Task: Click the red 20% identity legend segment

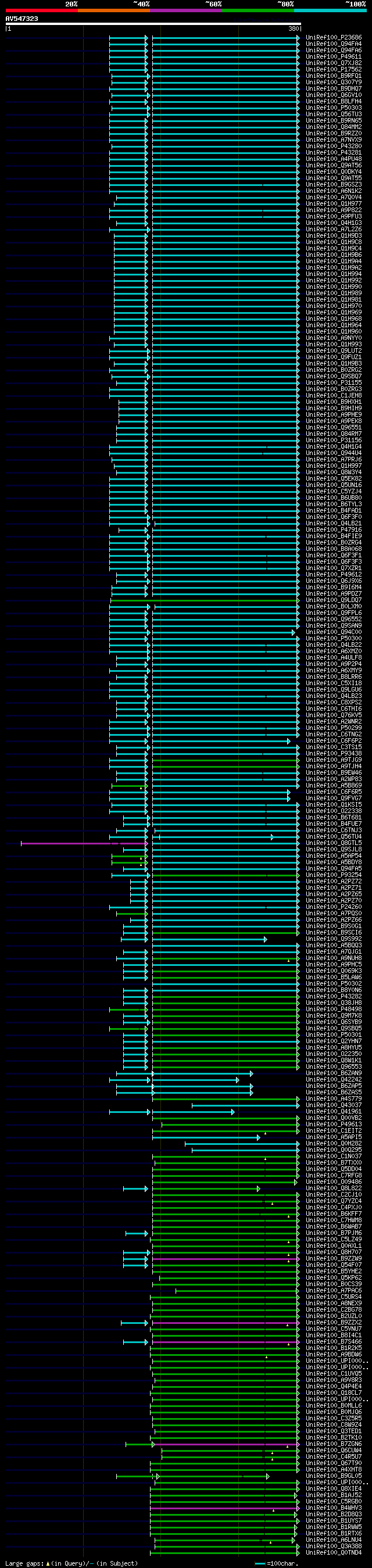Action: point(41,10)
